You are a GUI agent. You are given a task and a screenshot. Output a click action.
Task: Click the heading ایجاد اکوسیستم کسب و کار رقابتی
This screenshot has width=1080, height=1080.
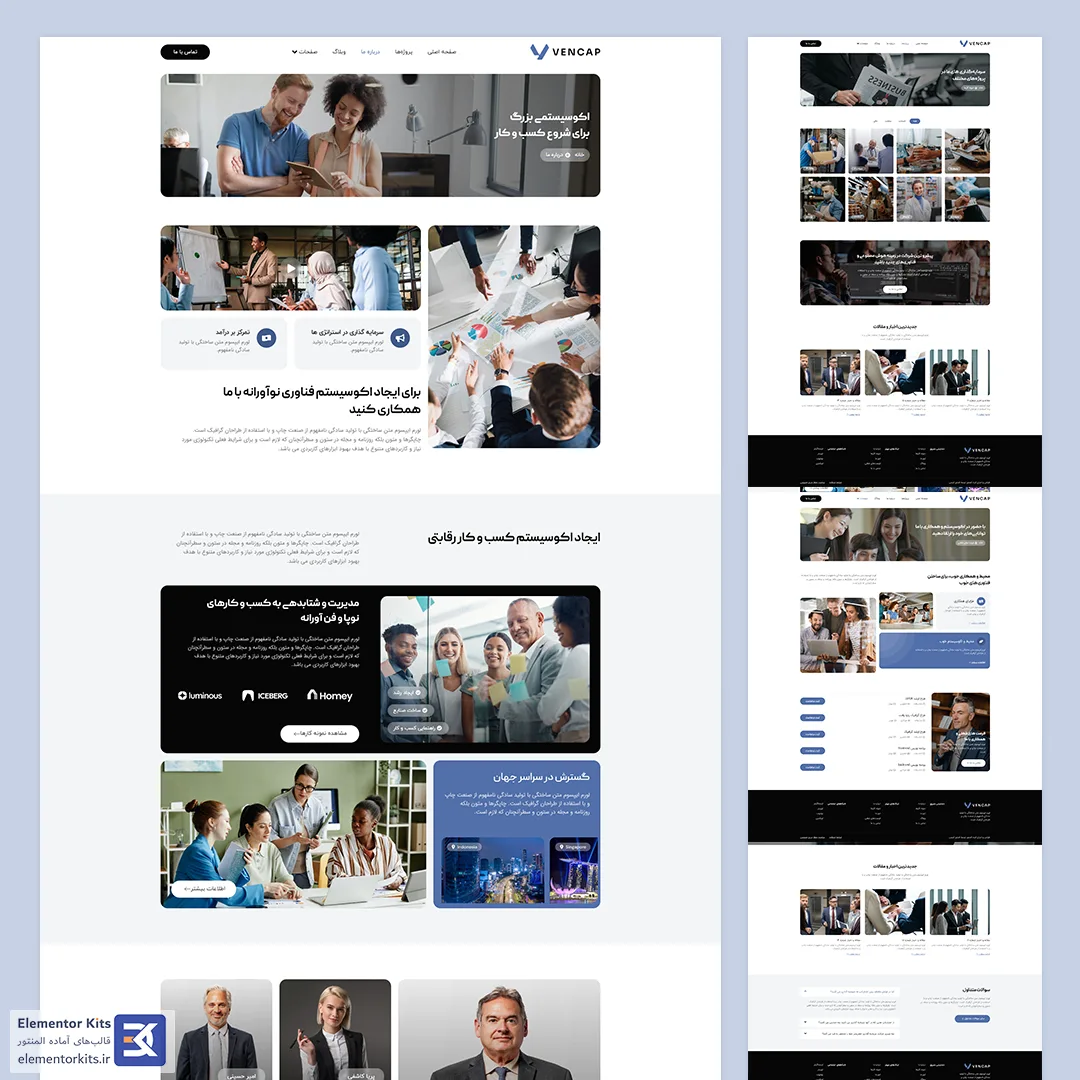514,537
